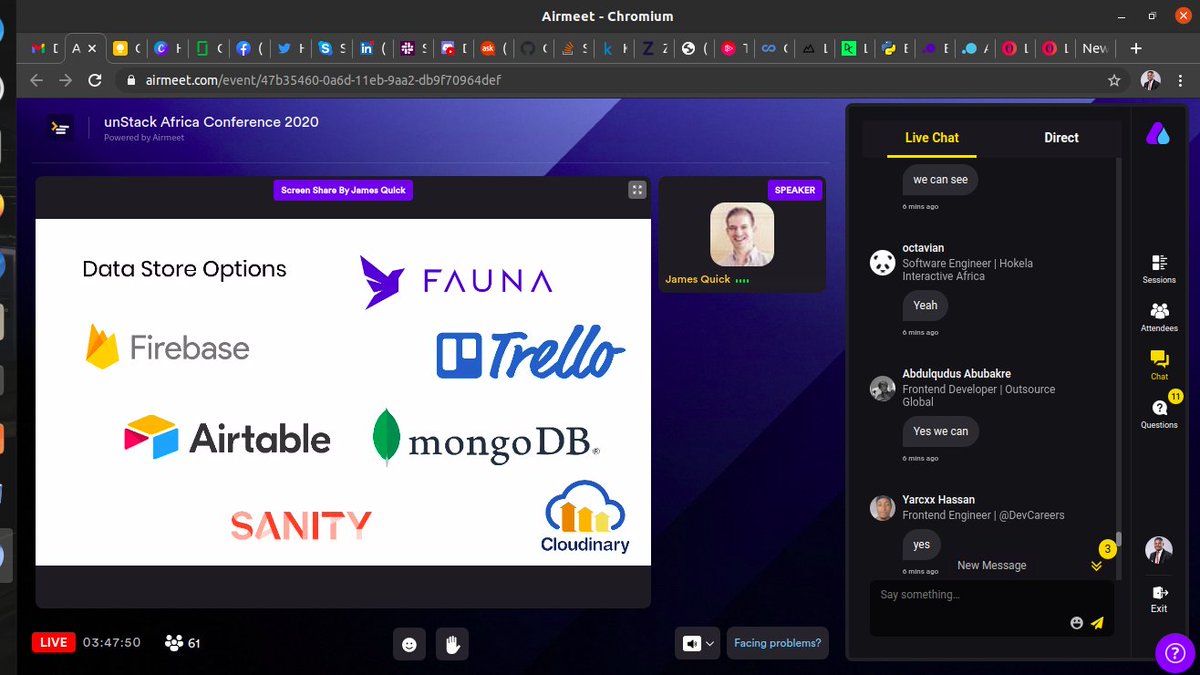The height and width of the screenshot is (675, 1200).
Task: Open your profile avatar in Airmeet sidebar
Action: click(x=1158, y=549)
